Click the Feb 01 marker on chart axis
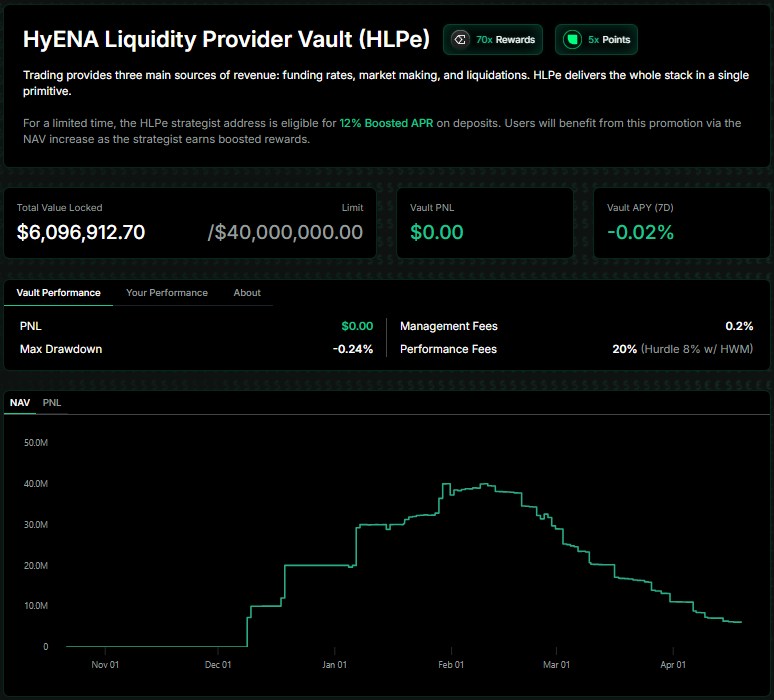774x700 pixels. [x=451, y=664]
